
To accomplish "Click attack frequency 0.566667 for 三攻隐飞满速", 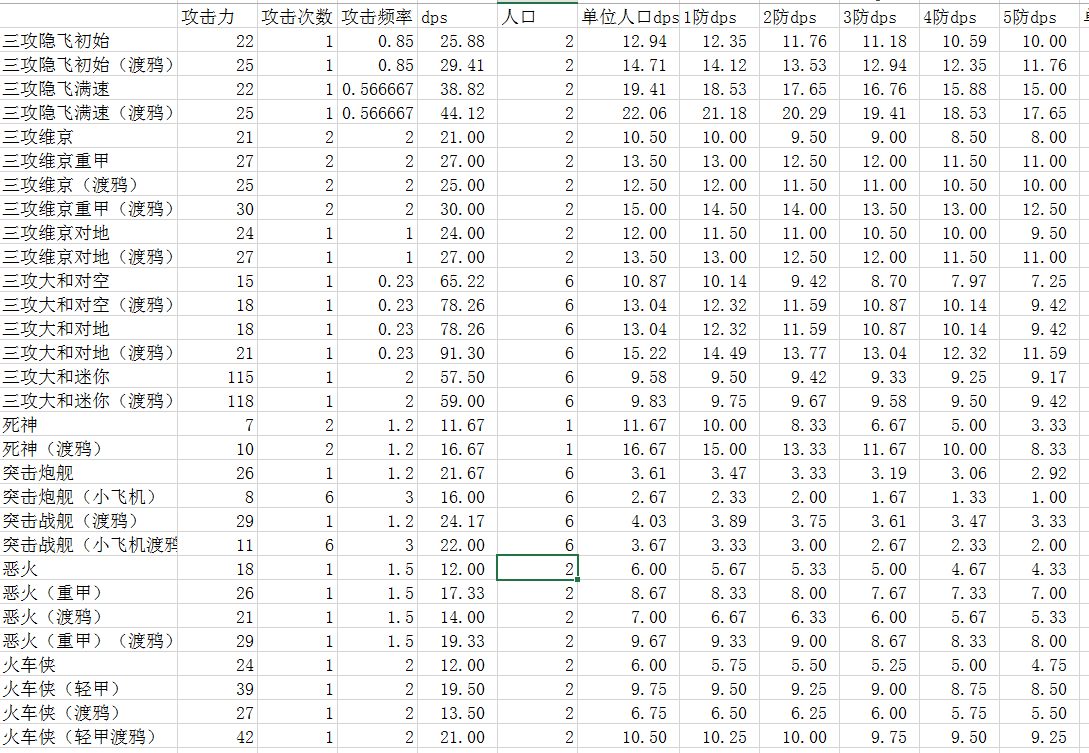I will 377,89.
